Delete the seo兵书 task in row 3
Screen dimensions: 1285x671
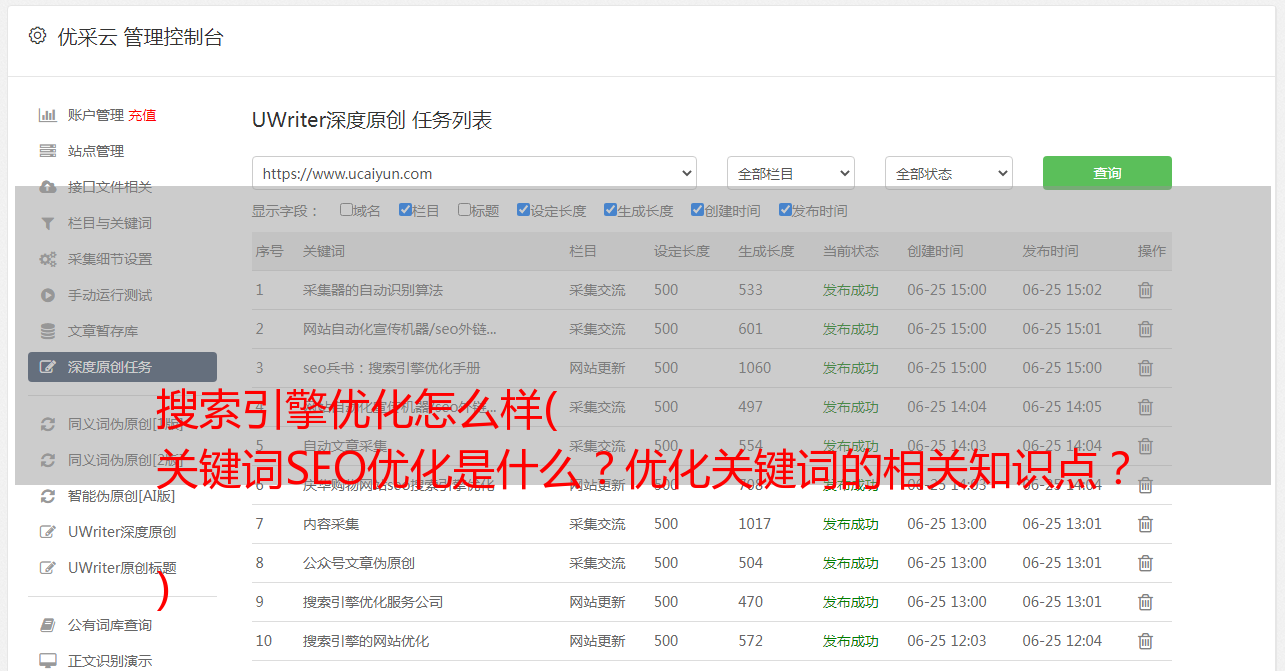(x=1146, y=368)
